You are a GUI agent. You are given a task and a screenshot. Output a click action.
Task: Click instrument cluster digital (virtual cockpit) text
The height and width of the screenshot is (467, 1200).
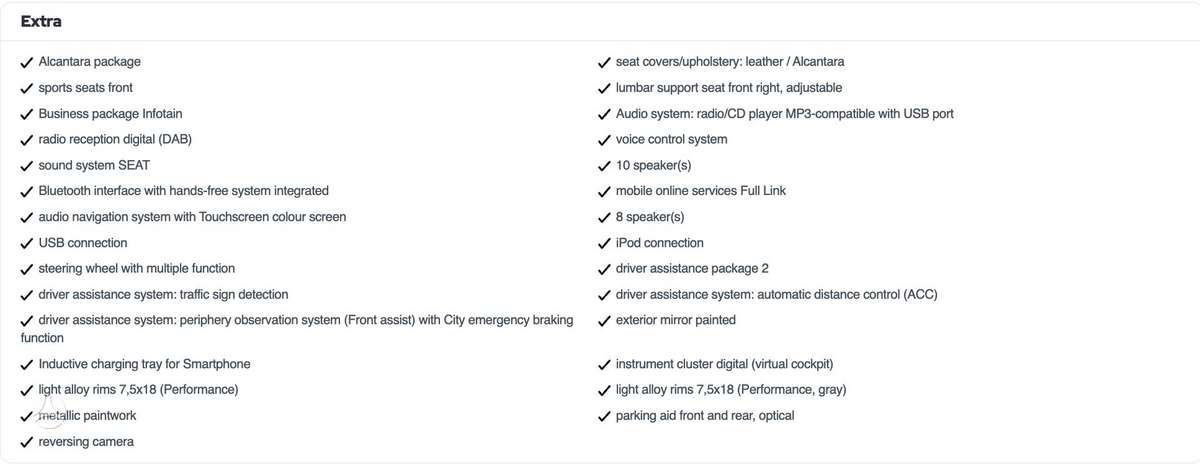pyautogui.click(x=725, y=364)
